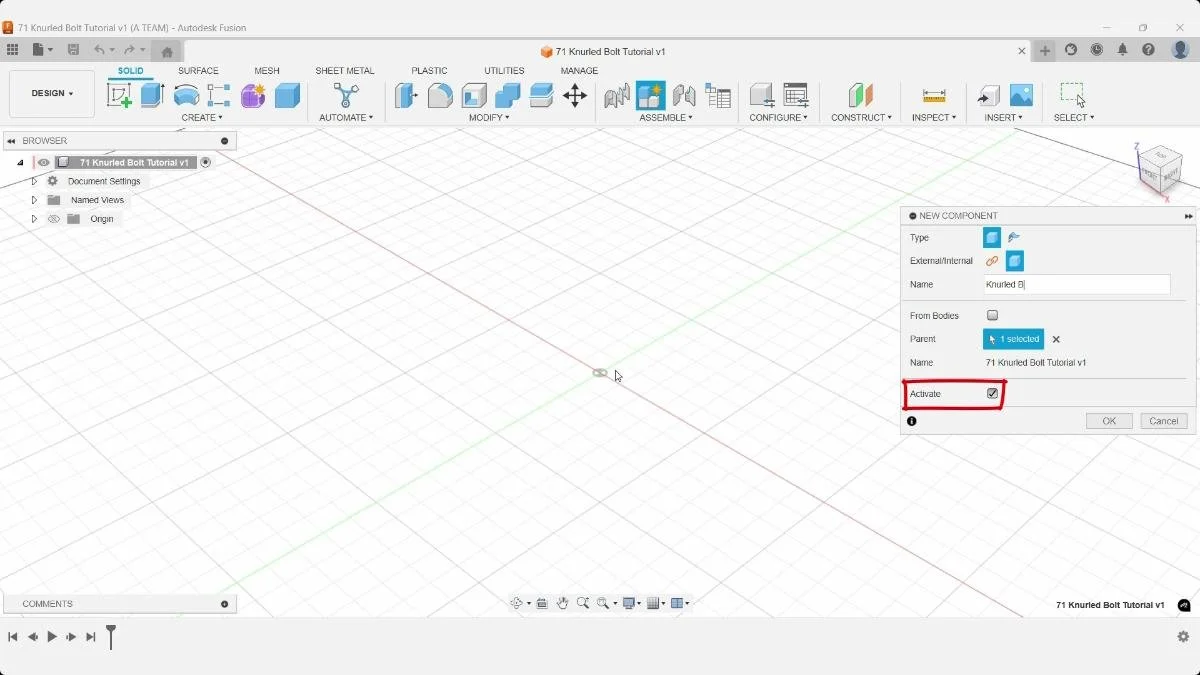Select the Shell tool
This screenshot has height=675, width=1200.
[x=474, y=95]
